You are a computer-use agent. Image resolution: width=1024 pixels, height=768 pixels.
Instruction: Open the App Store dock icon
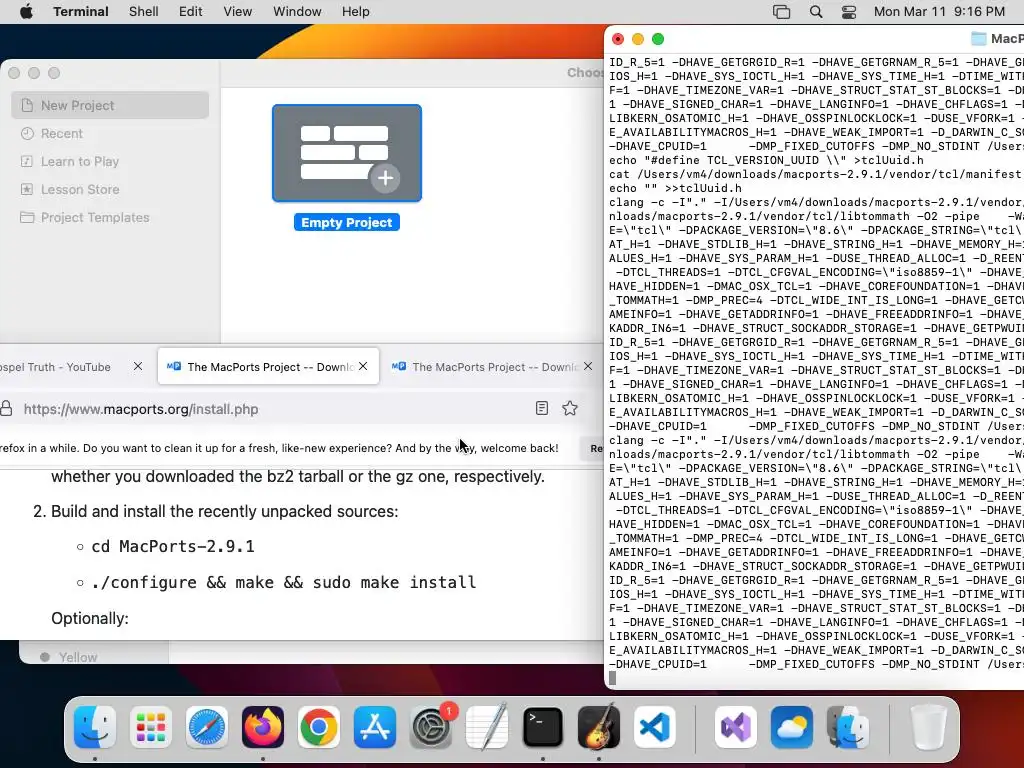[x=375, y=727]
